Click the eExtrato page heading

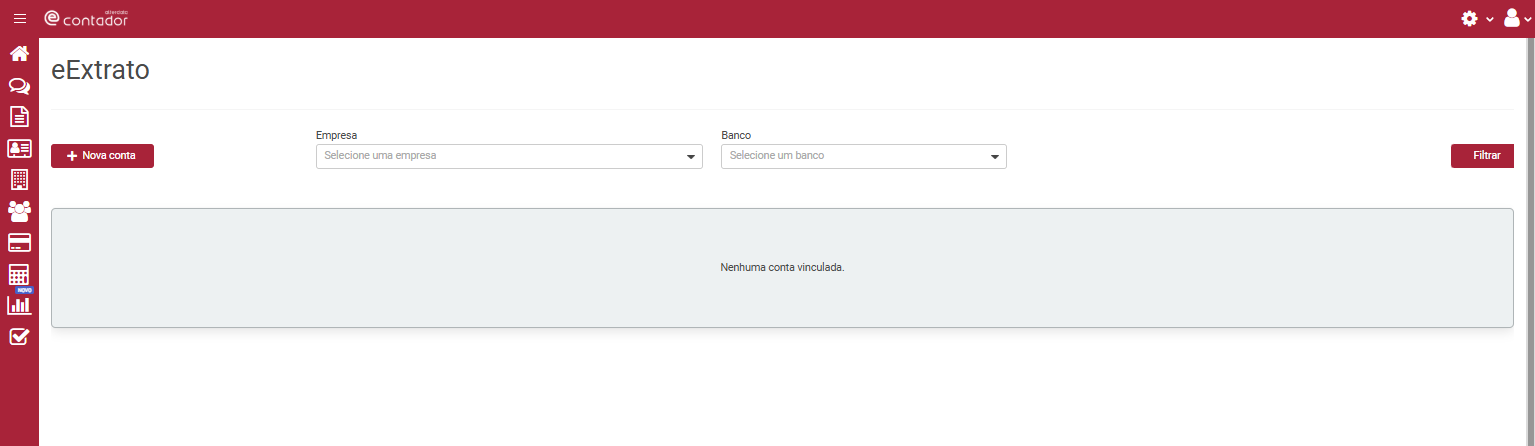coord(100,70)
